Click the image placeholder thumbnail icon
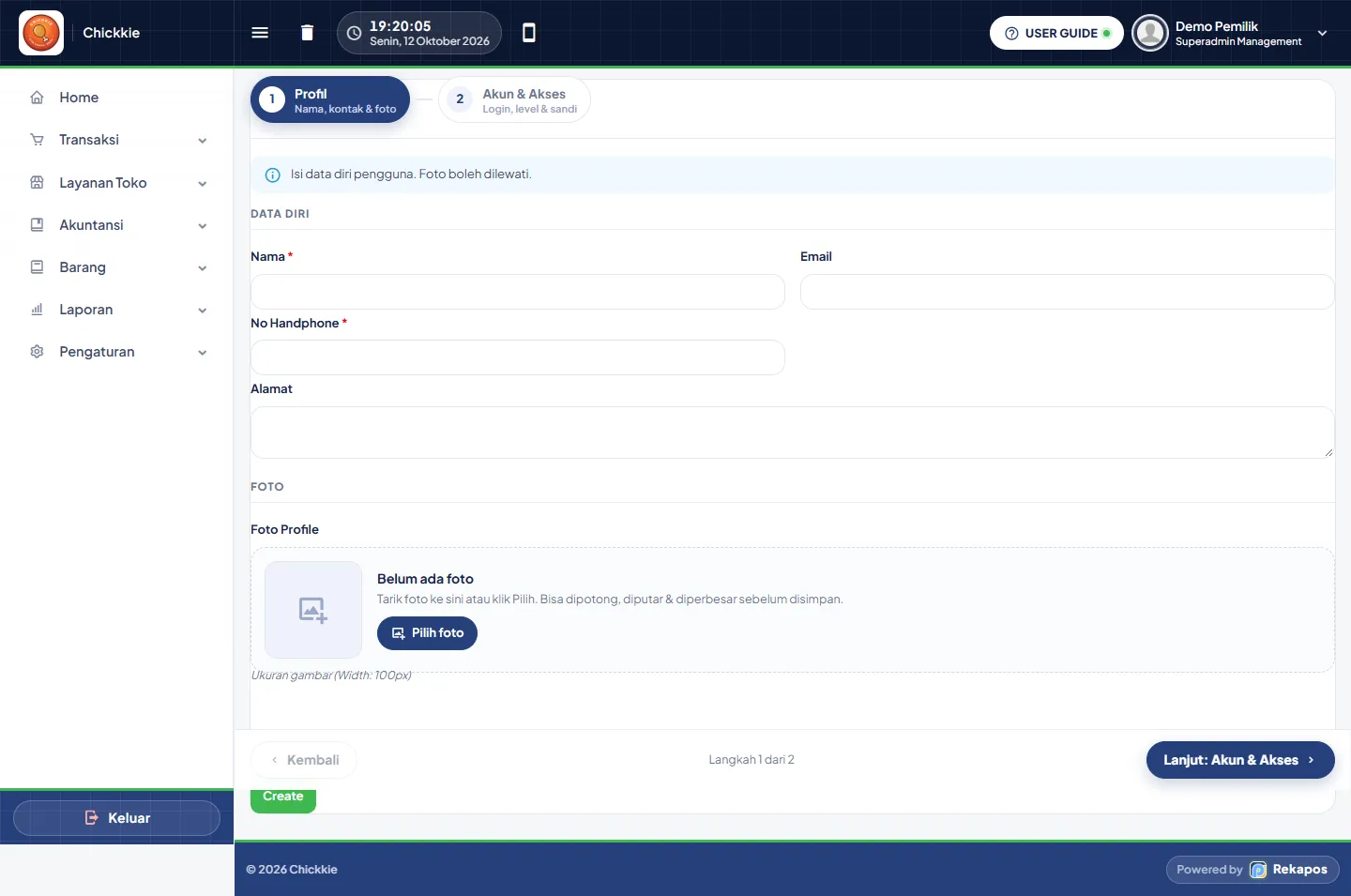The width and height of the screenshot is (1351, 896). coord(313,610)
